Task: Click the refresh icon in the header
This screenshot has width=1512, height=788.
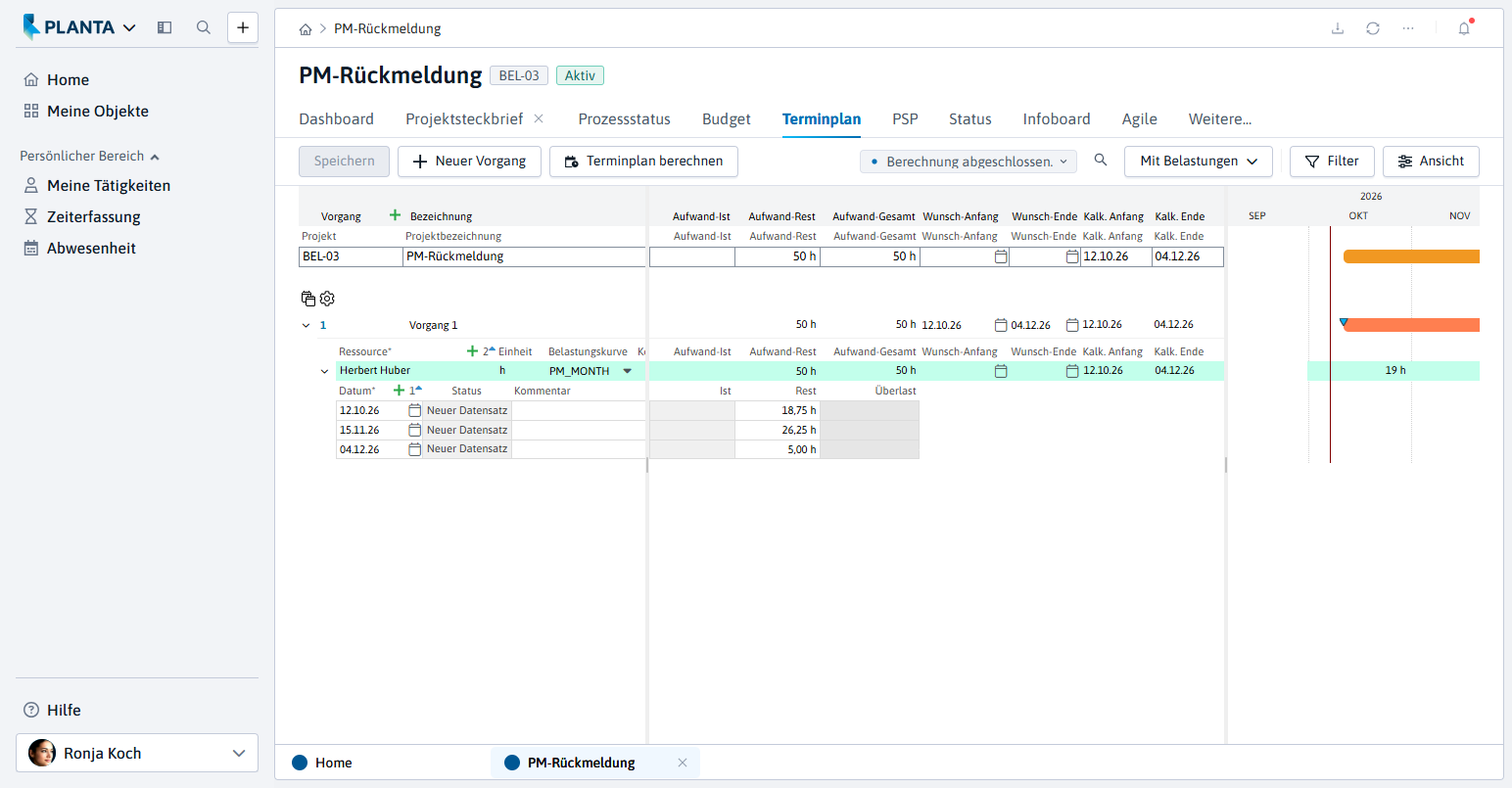Action: coord(1373,28)
